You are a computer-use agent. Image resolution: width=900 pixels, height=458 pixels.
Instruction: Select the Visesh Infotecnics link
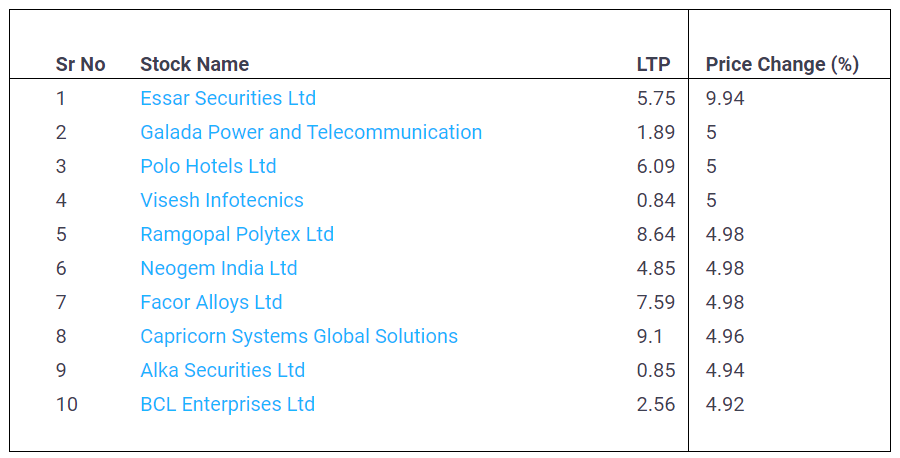tap(222, 200)
